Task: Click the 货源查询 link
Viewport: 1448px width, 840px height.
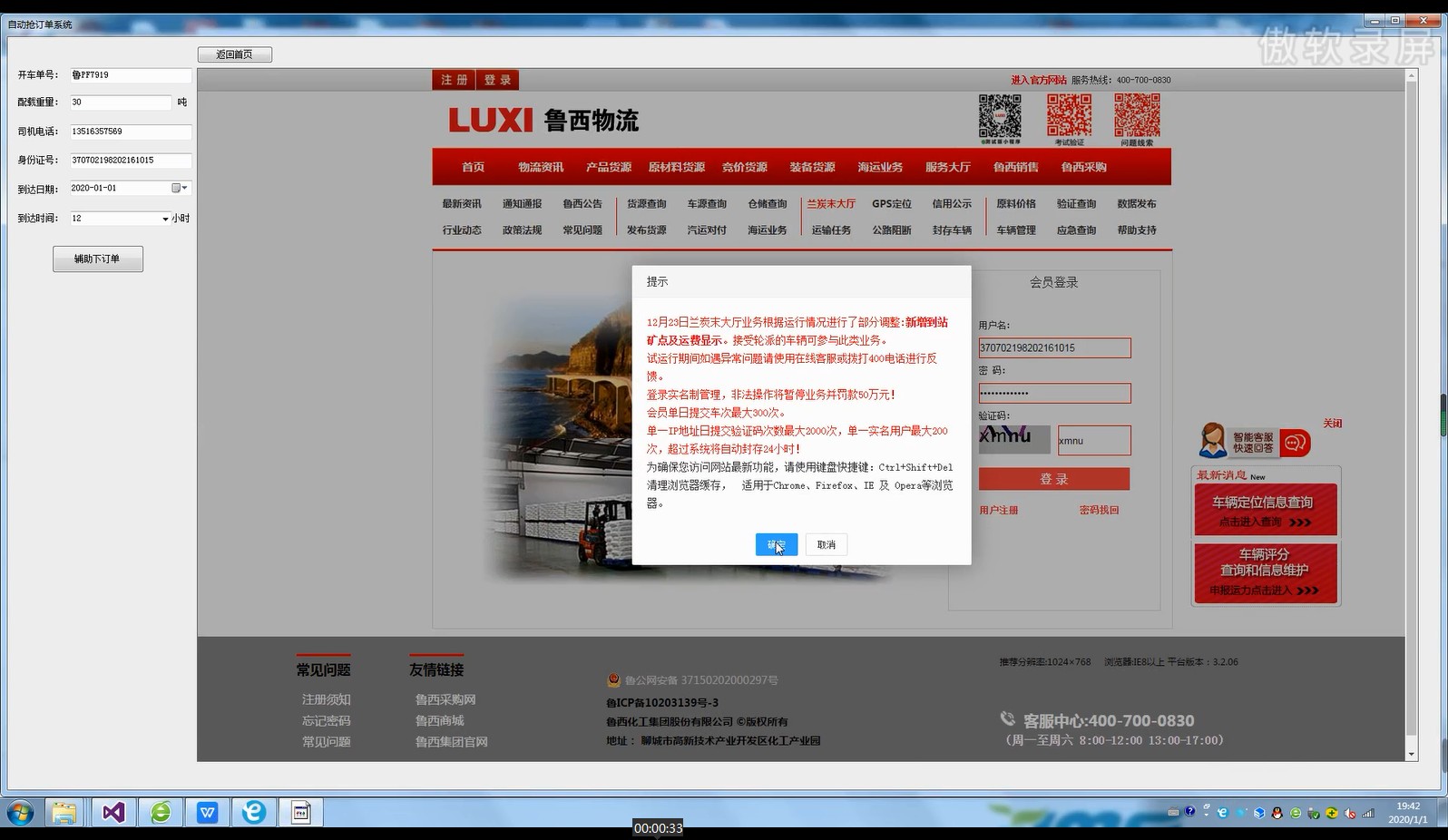Action: click(x=647, y=204)
